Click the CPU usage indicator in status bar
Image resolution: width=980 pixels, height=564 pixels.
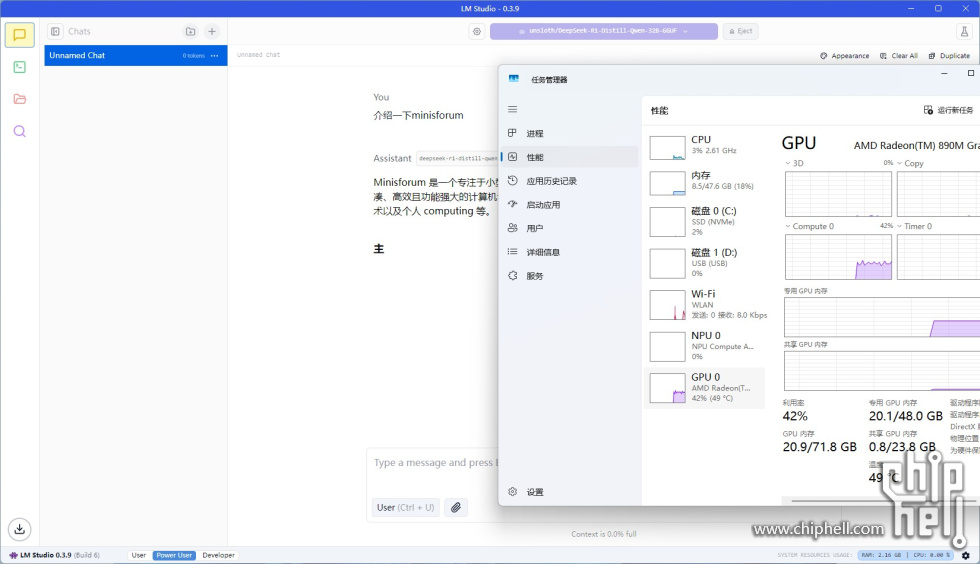pyautogui.click(x=932, y=555)
